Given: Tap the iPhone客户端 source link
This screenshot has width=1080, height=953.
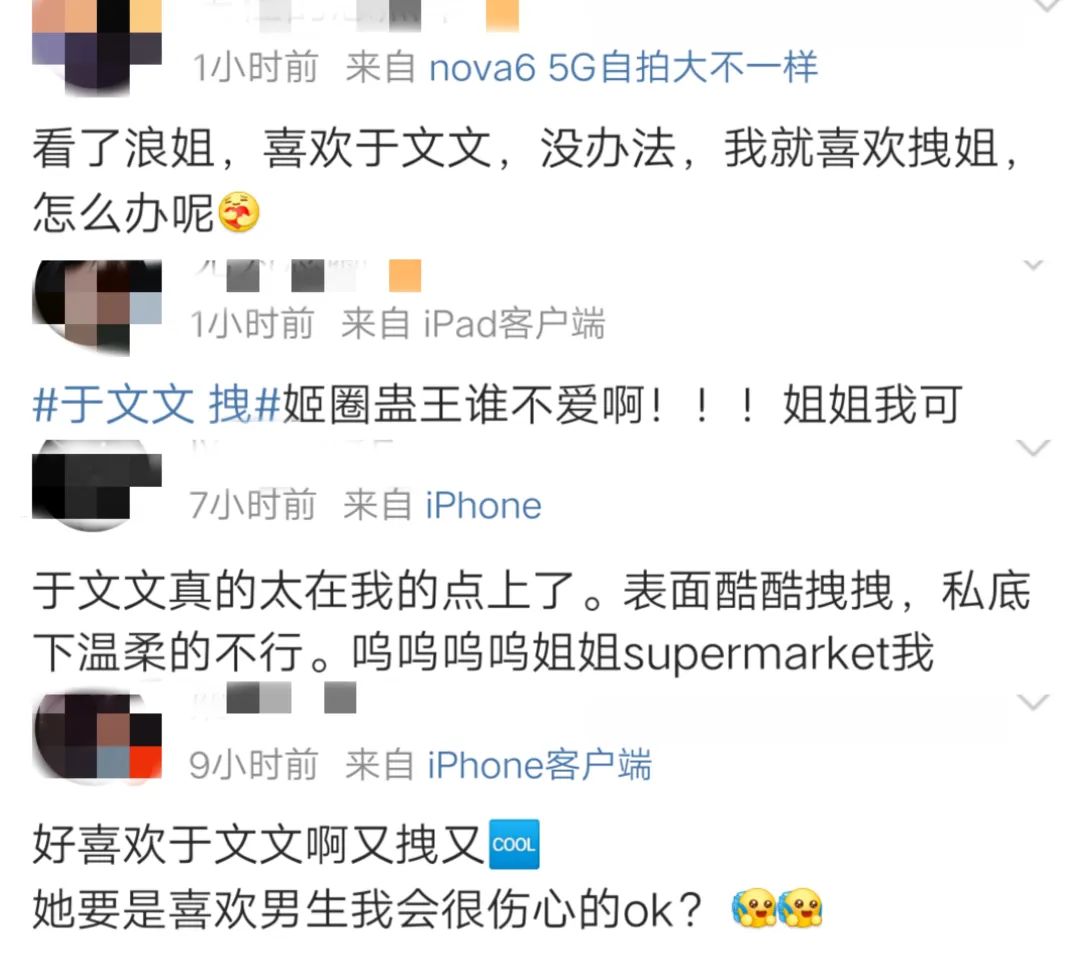Looking at the screenshot, I should 539,764.
